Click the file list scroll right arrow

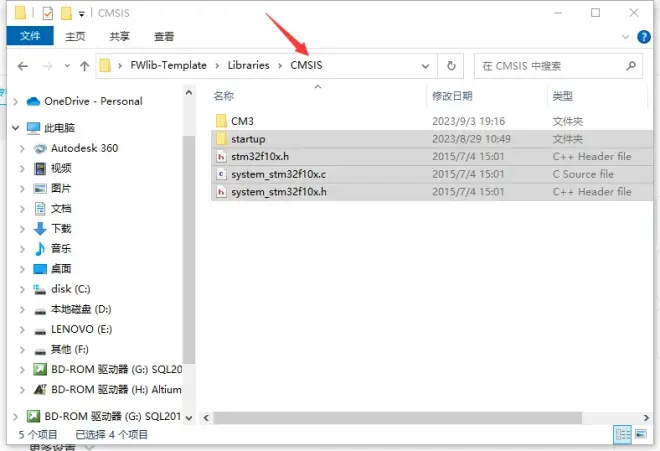646,418
